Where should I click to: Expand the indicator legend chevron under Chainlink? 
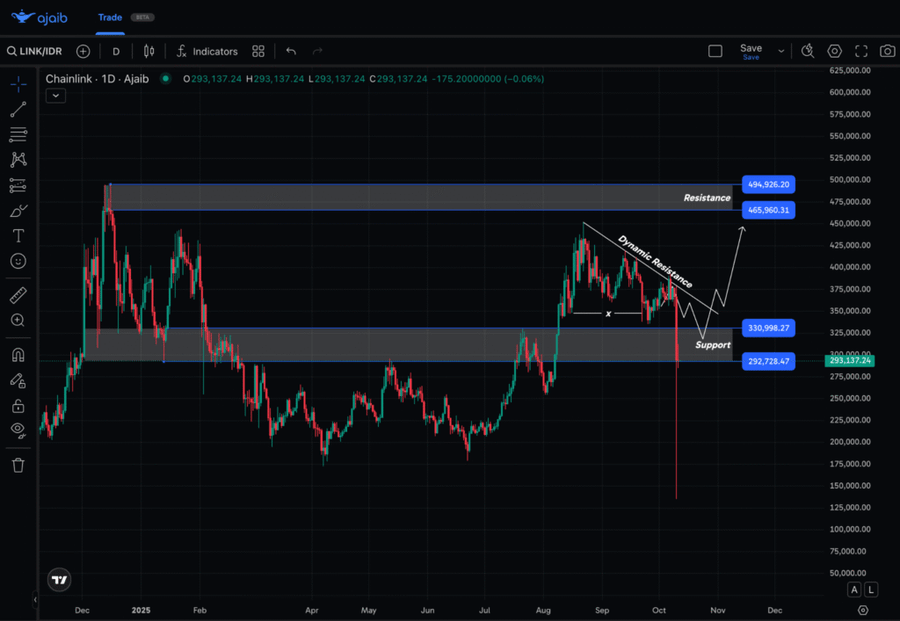click(x=55, y=96)
